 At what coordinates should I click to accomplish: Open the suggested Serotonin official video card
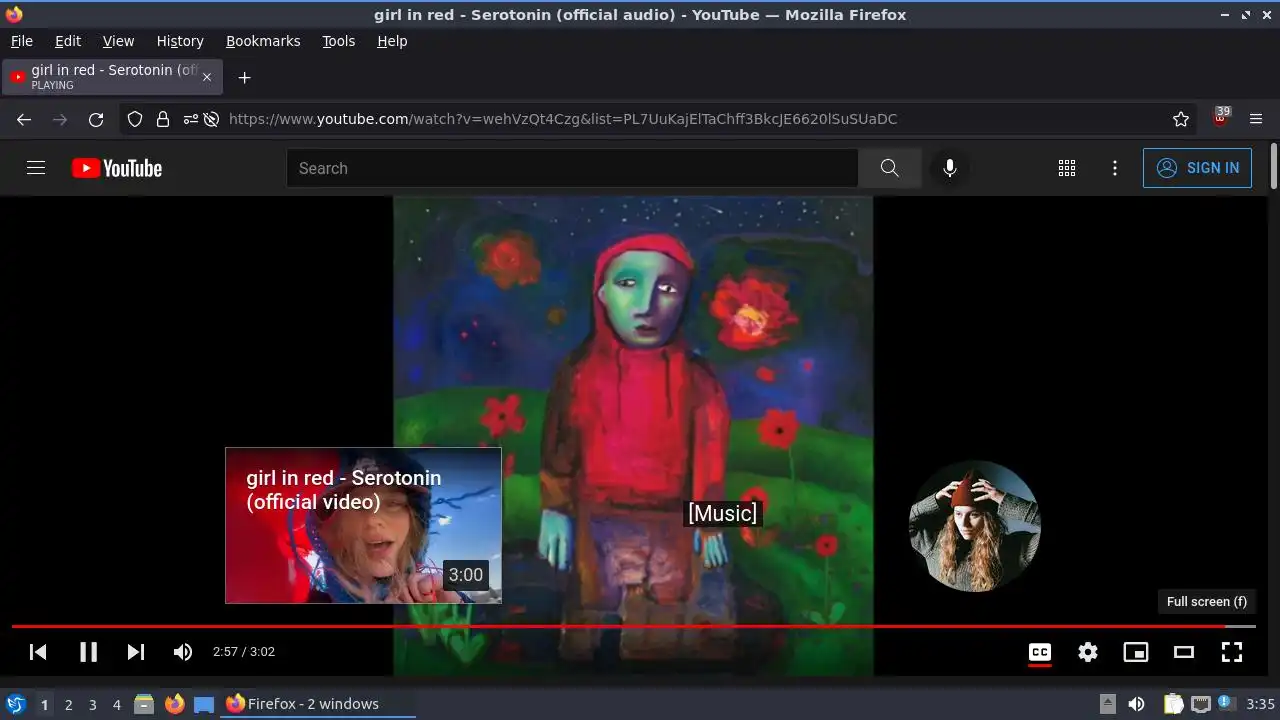[363, 525]
